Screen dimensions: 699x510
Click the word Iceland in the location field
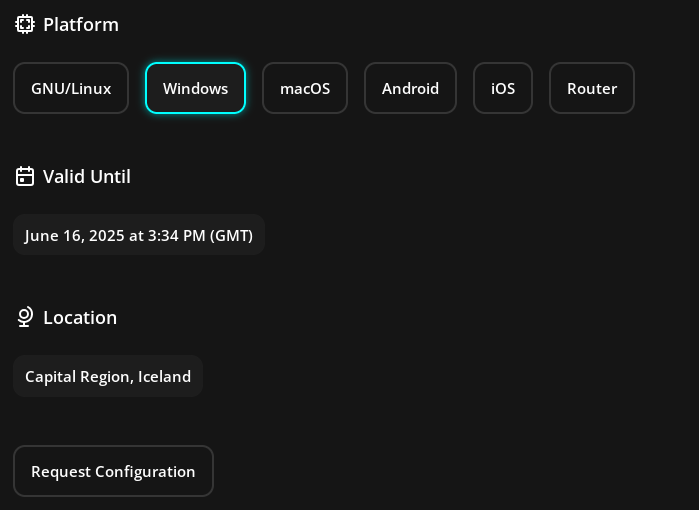164,377
